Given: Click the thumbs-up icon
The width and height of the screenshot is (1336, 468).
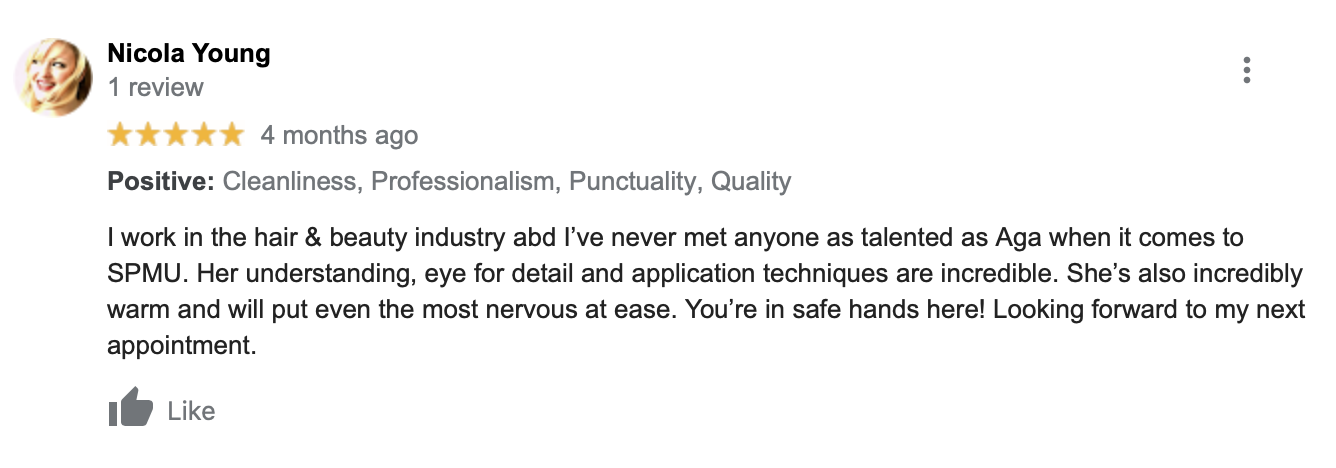Looking at the screenshot, I should tap(130, 410).
